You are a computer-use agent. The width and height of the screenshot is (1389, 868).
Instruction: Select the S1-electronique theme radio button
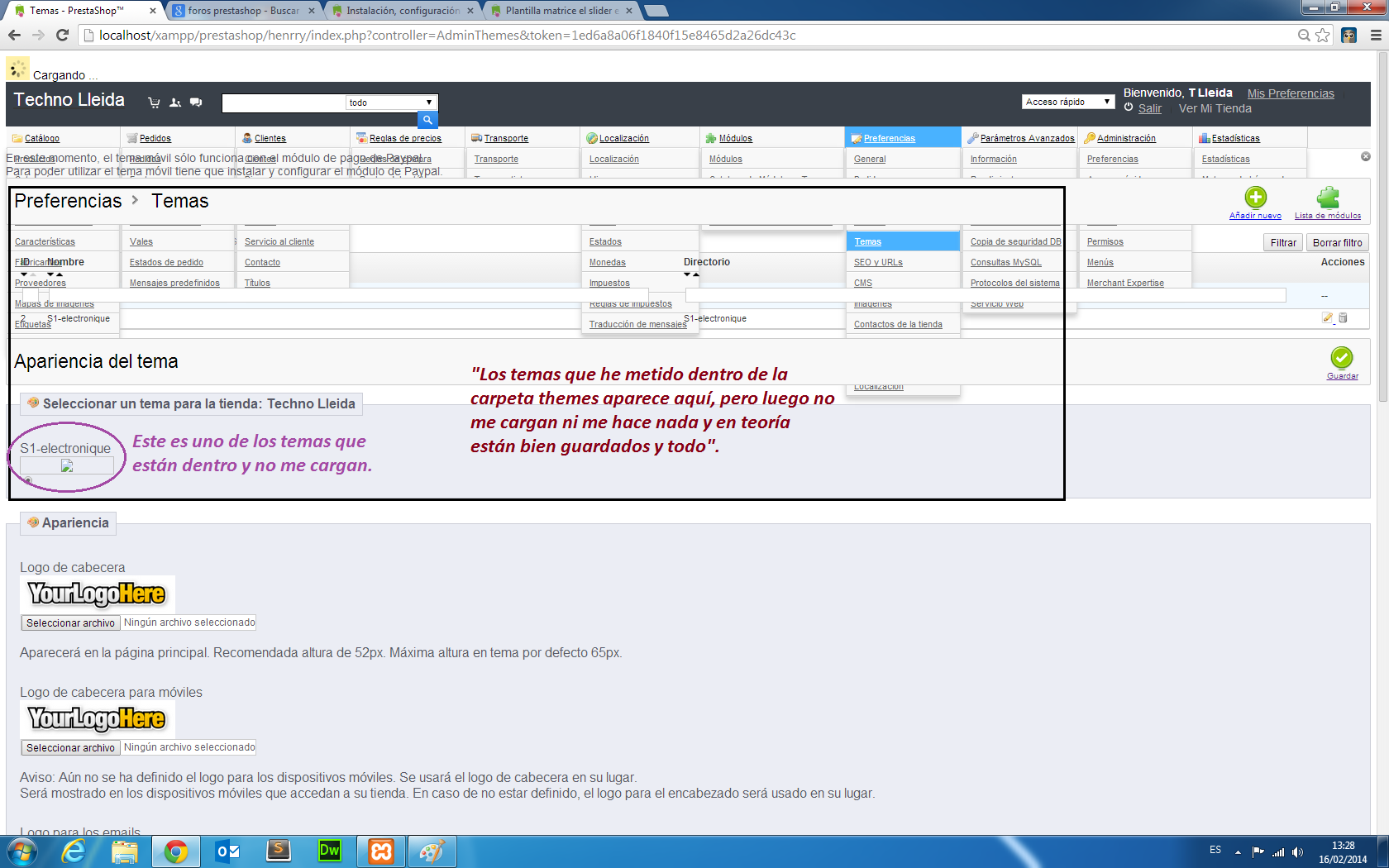[x=28, y=480]
